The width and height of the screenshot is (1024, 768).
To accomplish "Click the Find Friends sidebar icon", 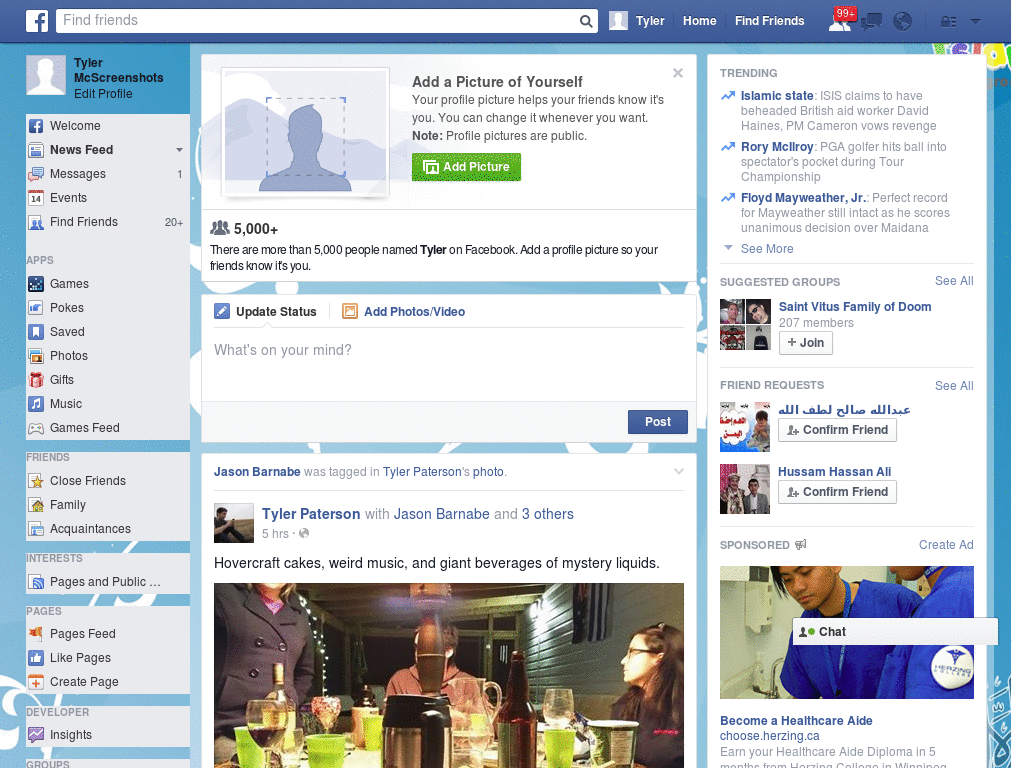I will coord(36,222).
